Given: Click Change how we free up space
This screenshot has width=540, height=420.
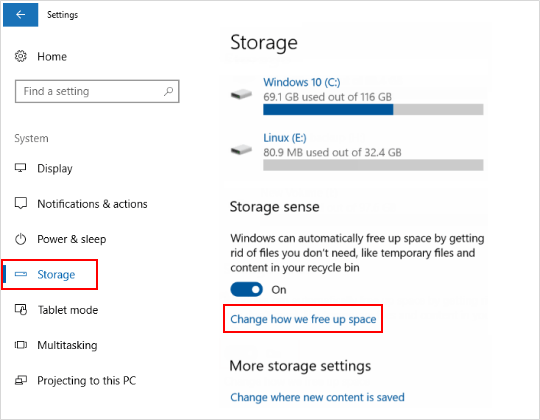Looking at the screenshot, I should (x=303, y=319).
